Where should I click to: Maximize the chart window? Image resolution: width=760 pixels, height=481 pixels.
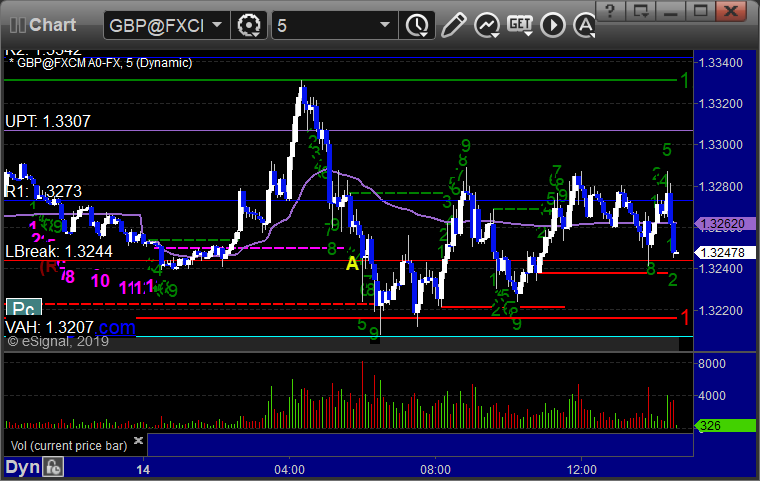700,11
